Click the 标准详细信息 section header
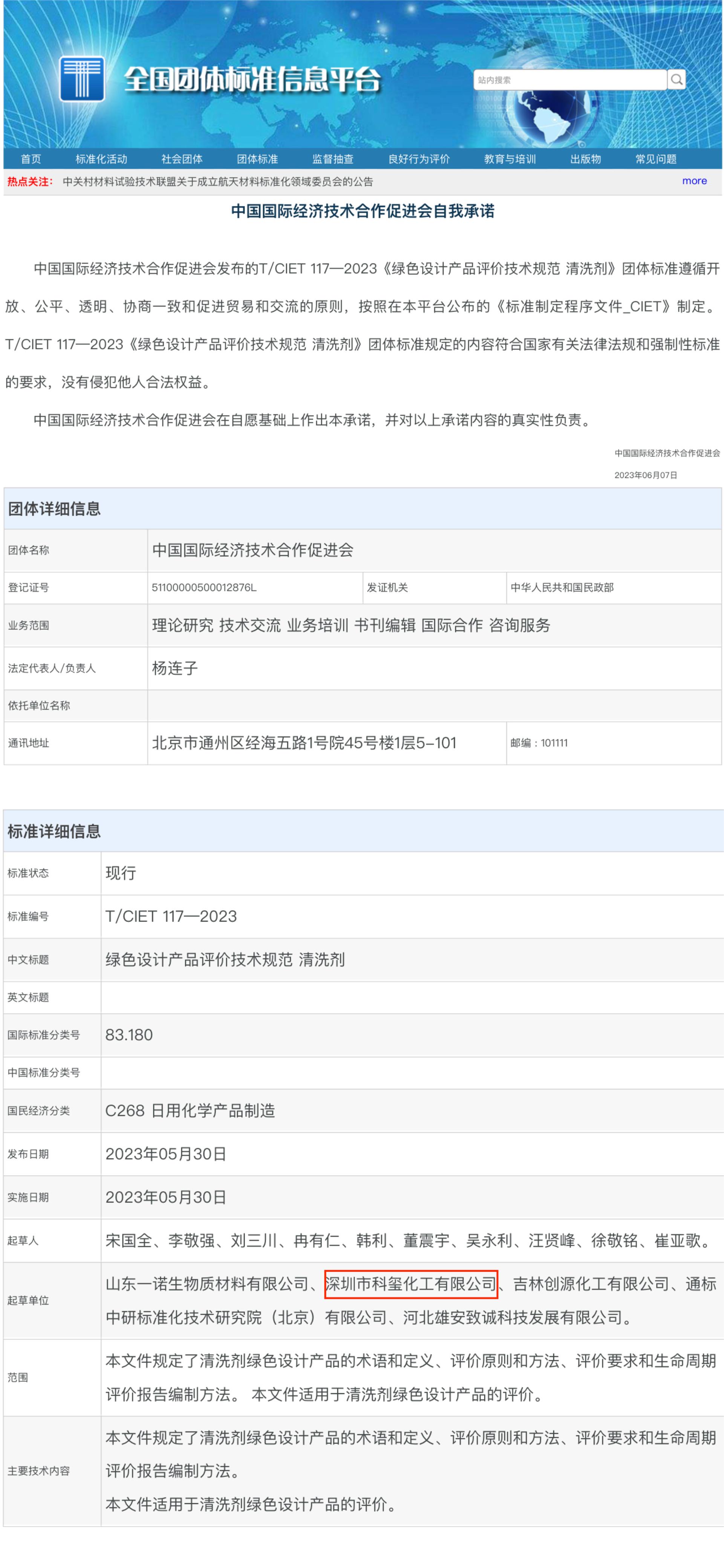The width and height of the screenshot is (724, 1568). [54, 831]
